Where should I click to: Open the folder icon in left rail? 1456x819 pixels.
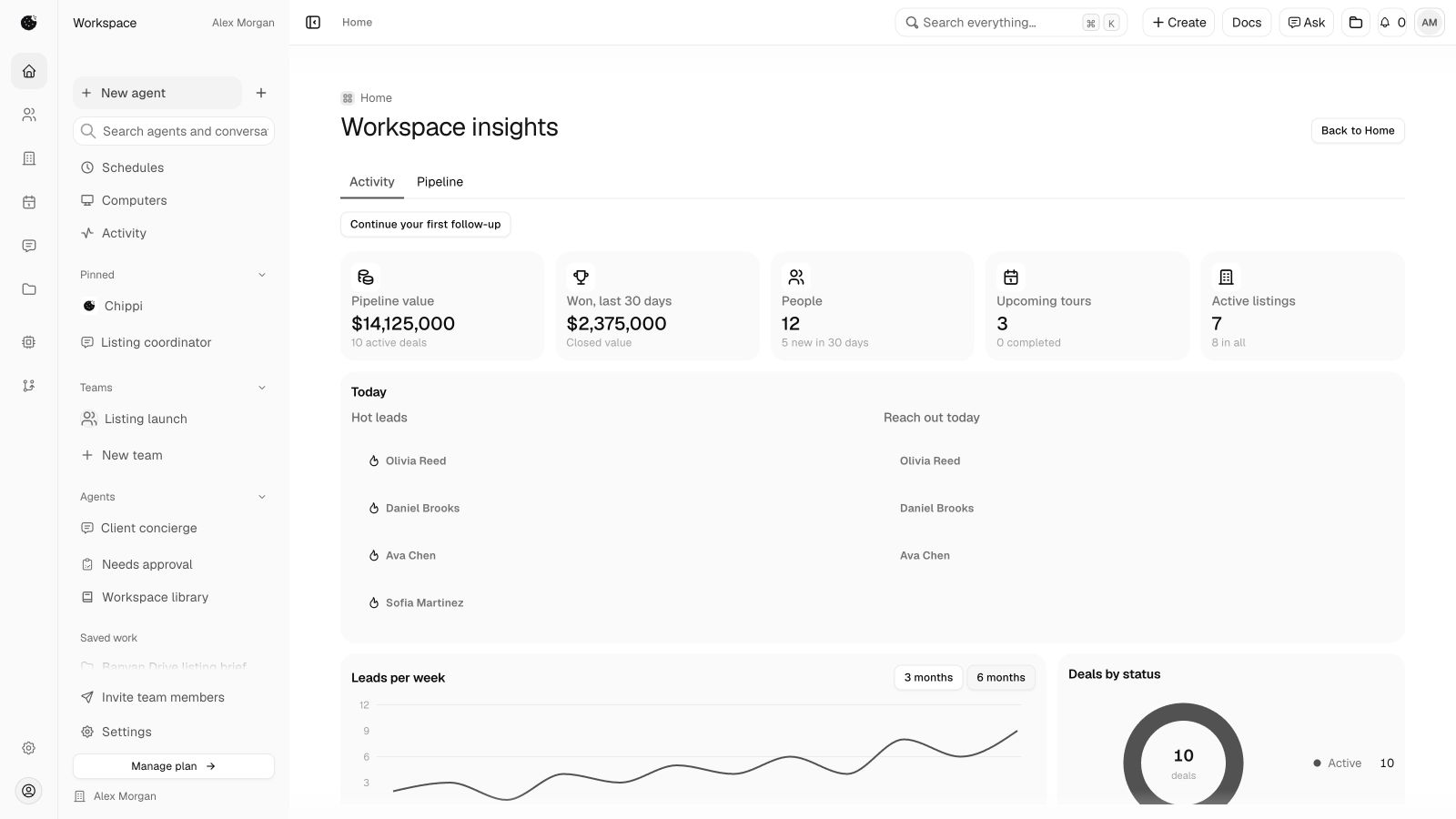[29, 289]
